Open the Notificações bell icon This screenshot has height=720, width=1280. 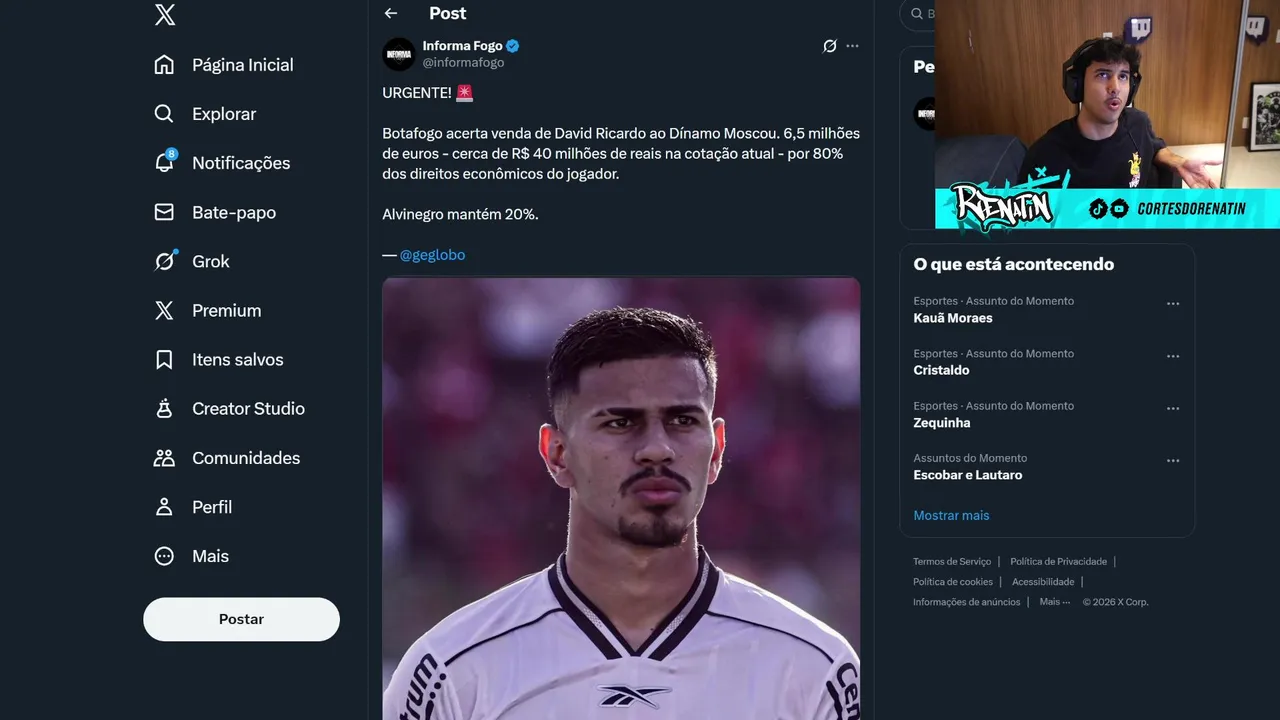[165, 163]
